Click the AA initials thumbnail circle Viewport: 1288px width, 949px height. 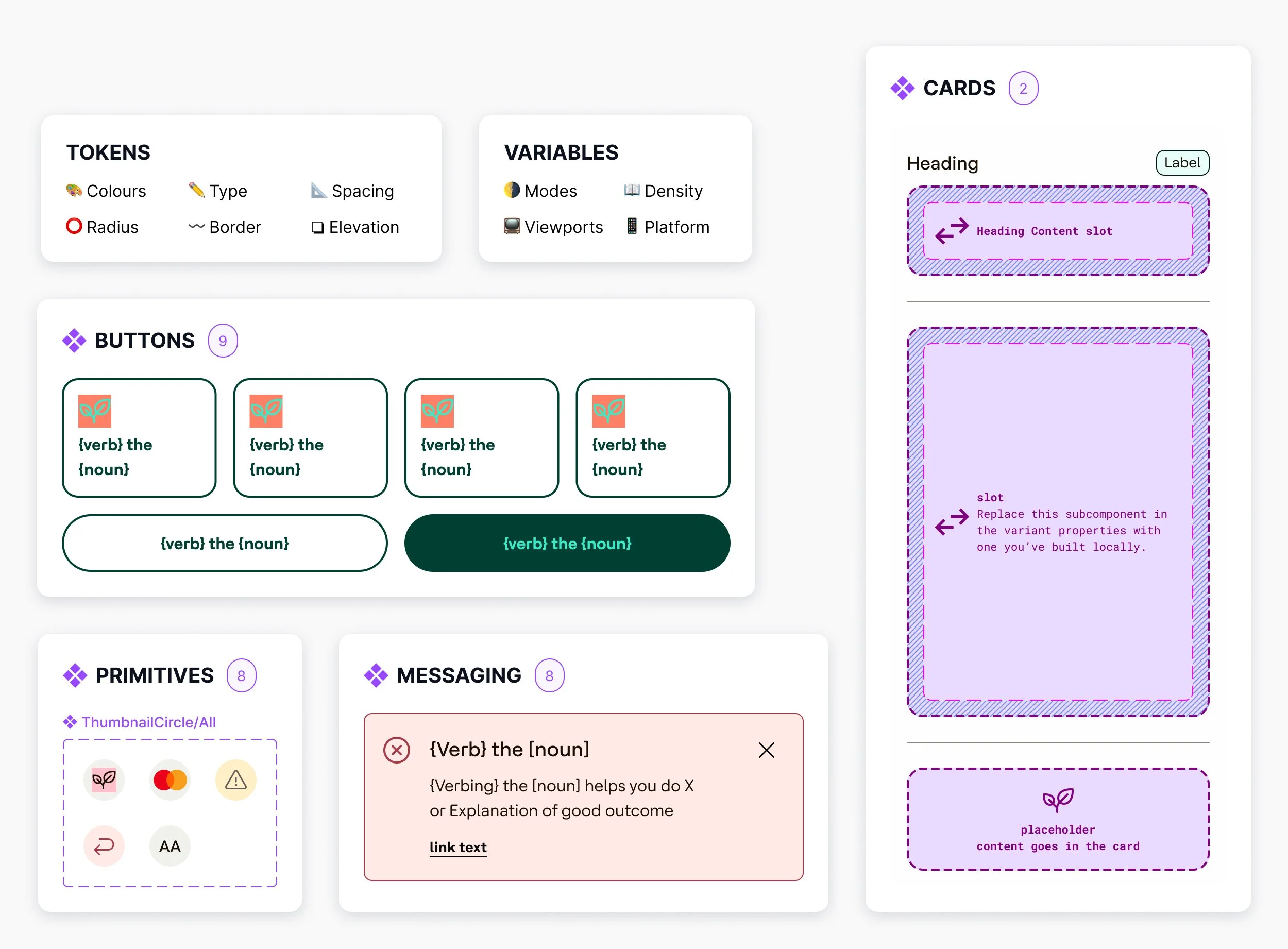pos(170,845)
